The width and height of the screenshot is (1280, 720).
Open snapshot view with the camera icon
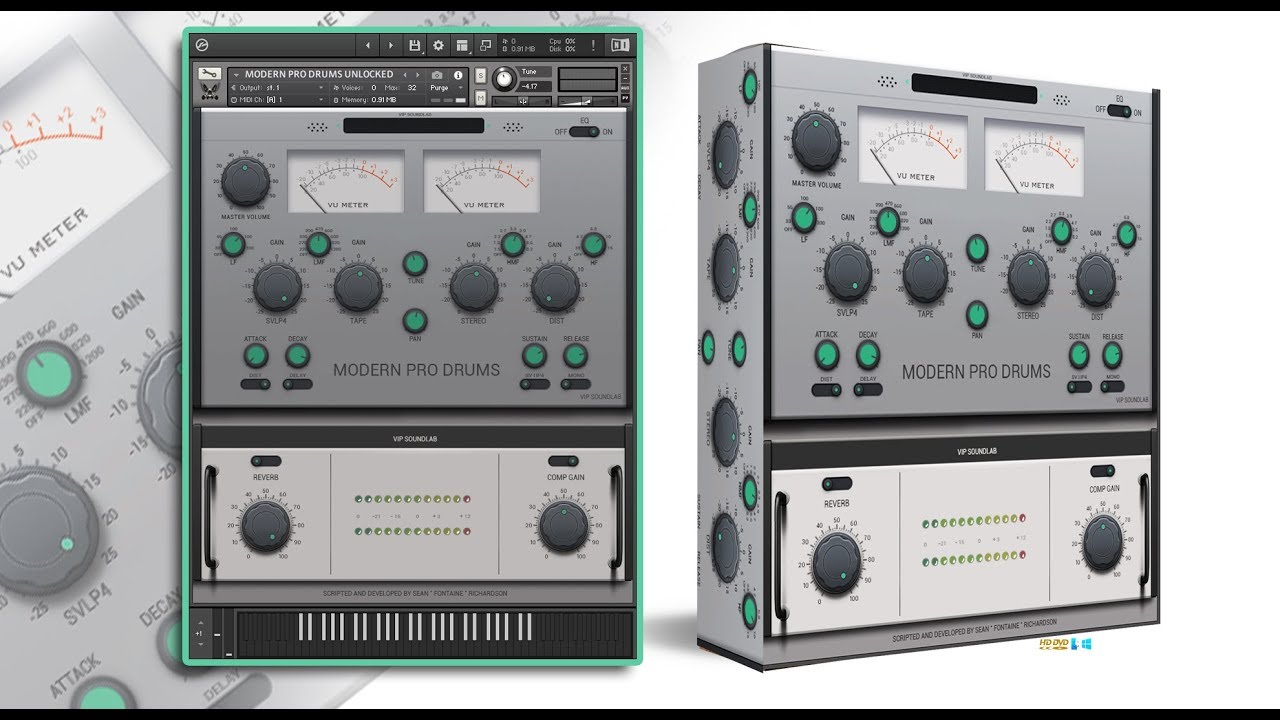click(x=437, y=75)
